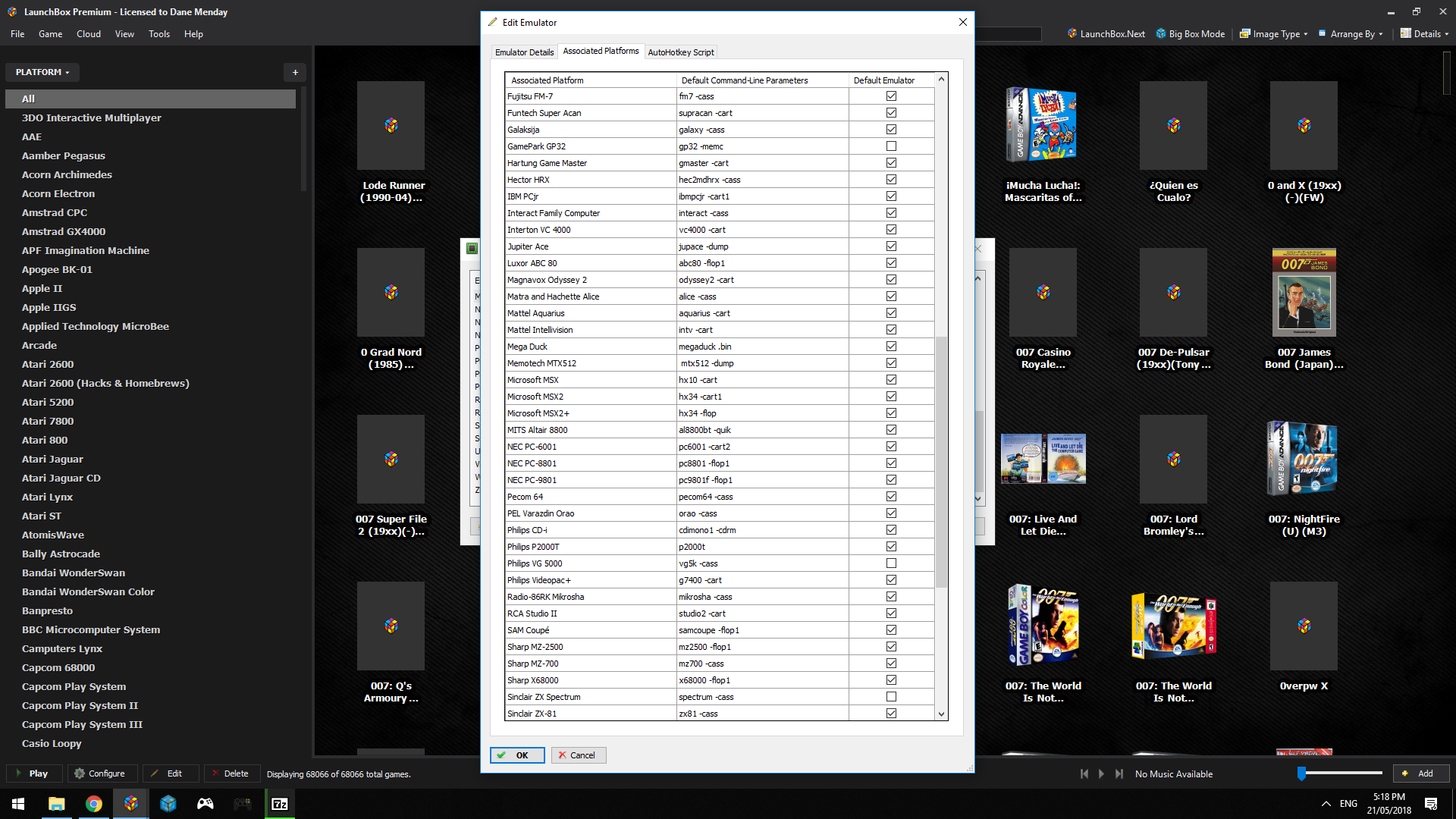Uncheck default emulator for Mega Duck
Viewport: 1456px width, 819px height.
click(x=891, y=347)
